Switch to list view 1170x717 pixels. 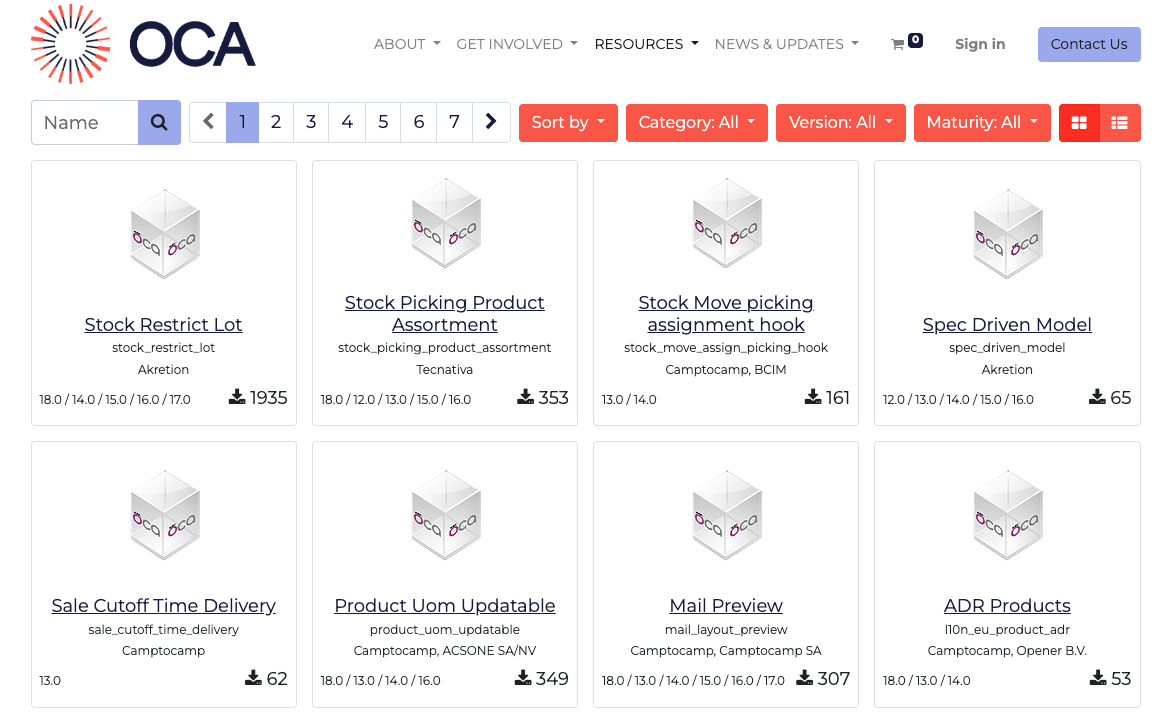[x=1119, y=123]
